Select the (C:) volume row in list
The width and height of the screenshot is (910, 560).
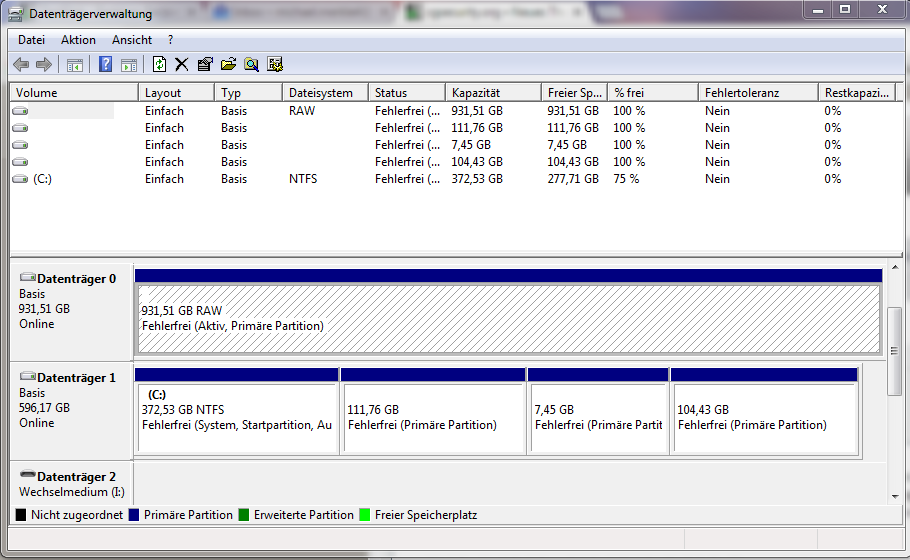pos(42,179)
